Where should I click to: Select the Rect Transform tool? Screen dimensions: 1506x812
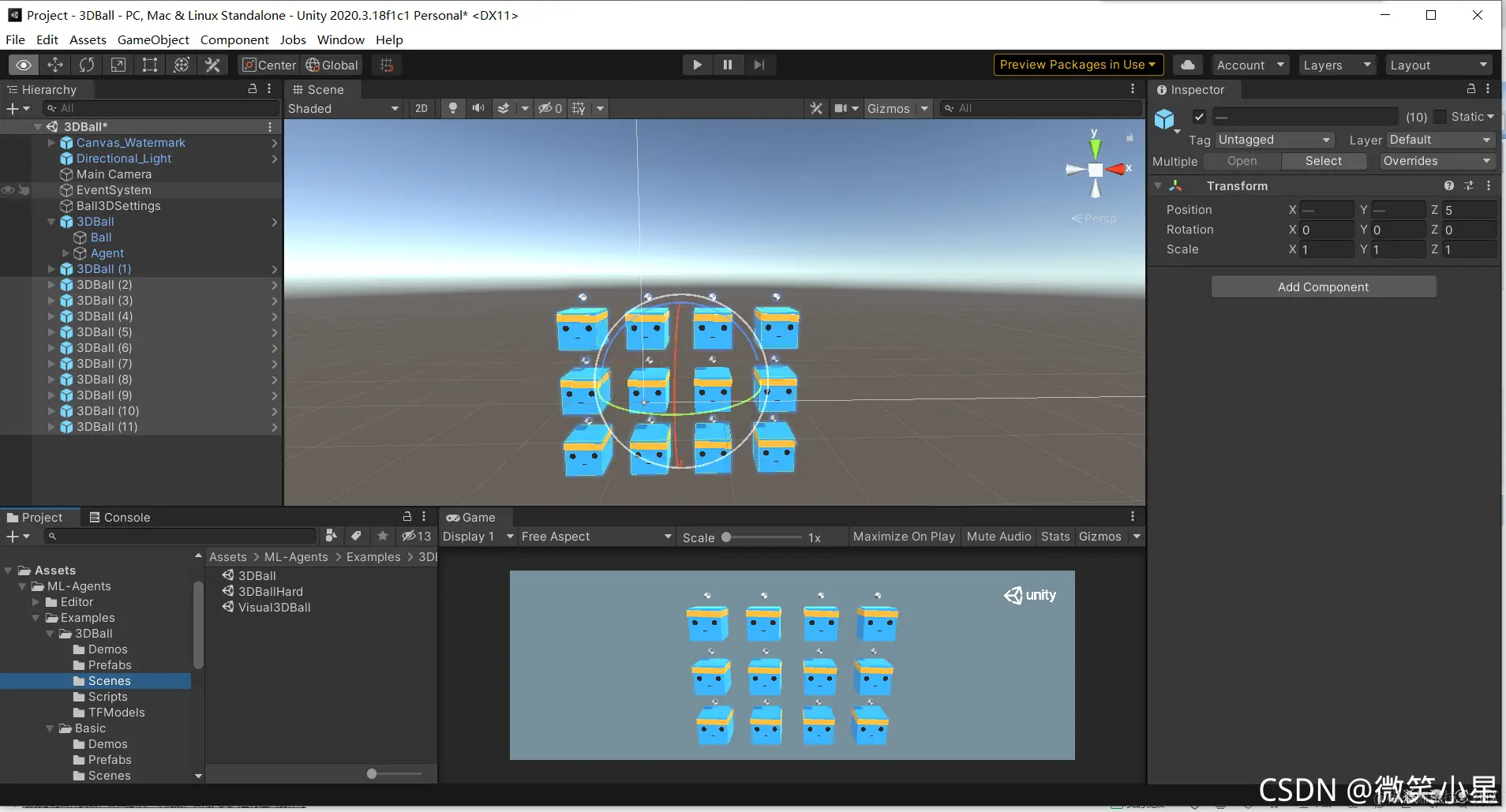[150, 65]
